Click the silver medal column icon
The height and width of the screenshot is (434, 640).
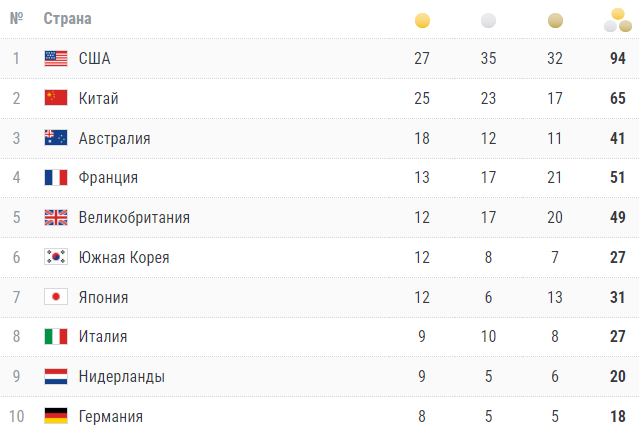click(x=488, y=19)
